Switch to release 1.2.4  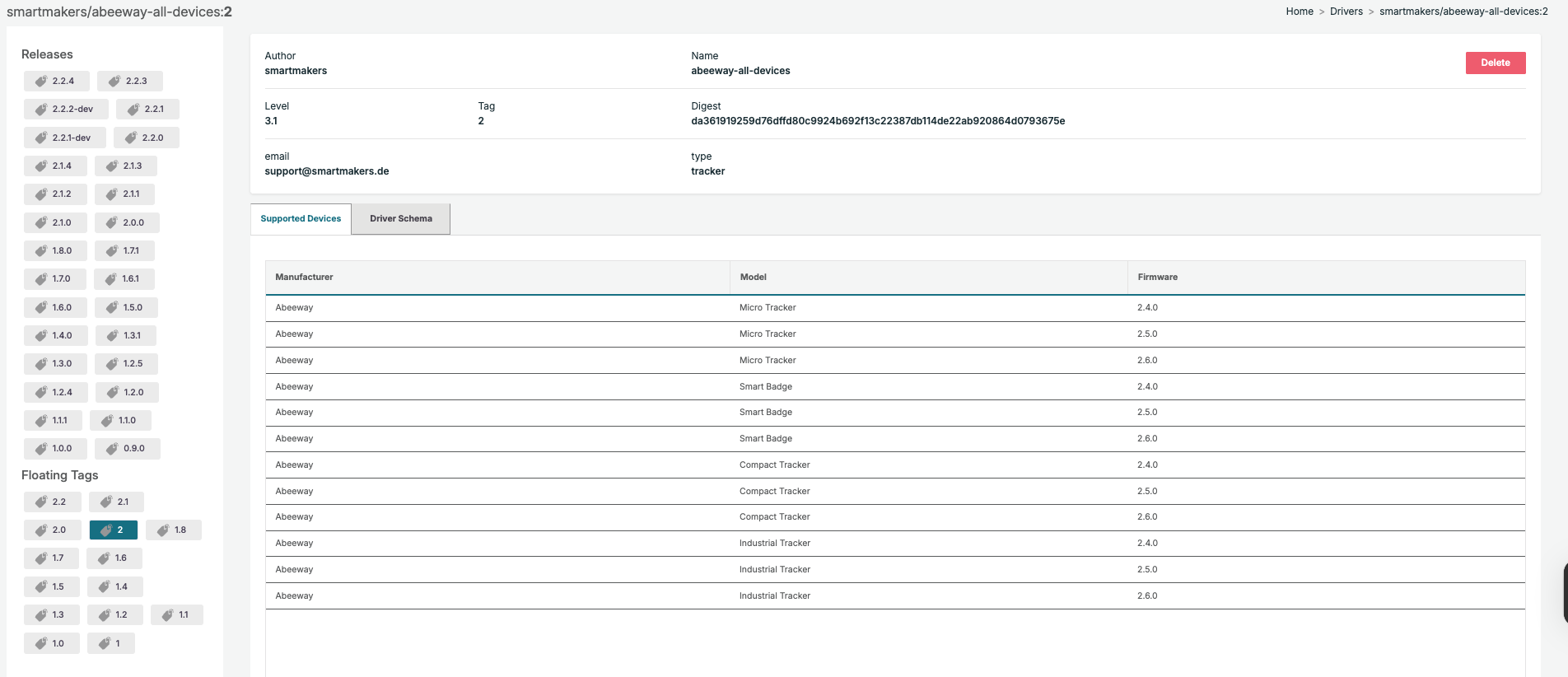56,392
